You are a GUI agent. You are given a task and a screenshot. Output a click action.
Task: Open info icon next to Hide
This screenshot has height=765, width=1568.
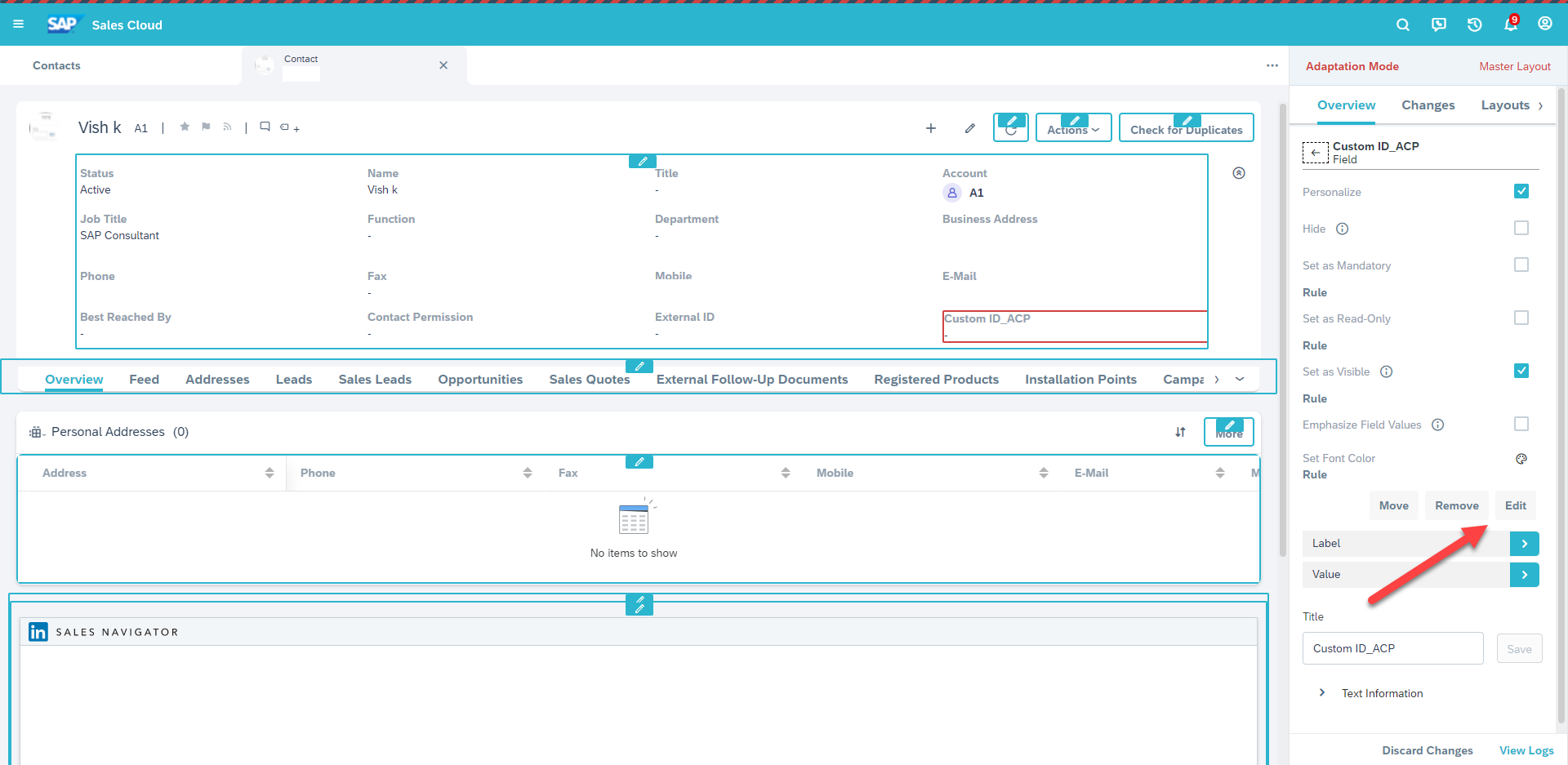click(x=1342, y=229)
